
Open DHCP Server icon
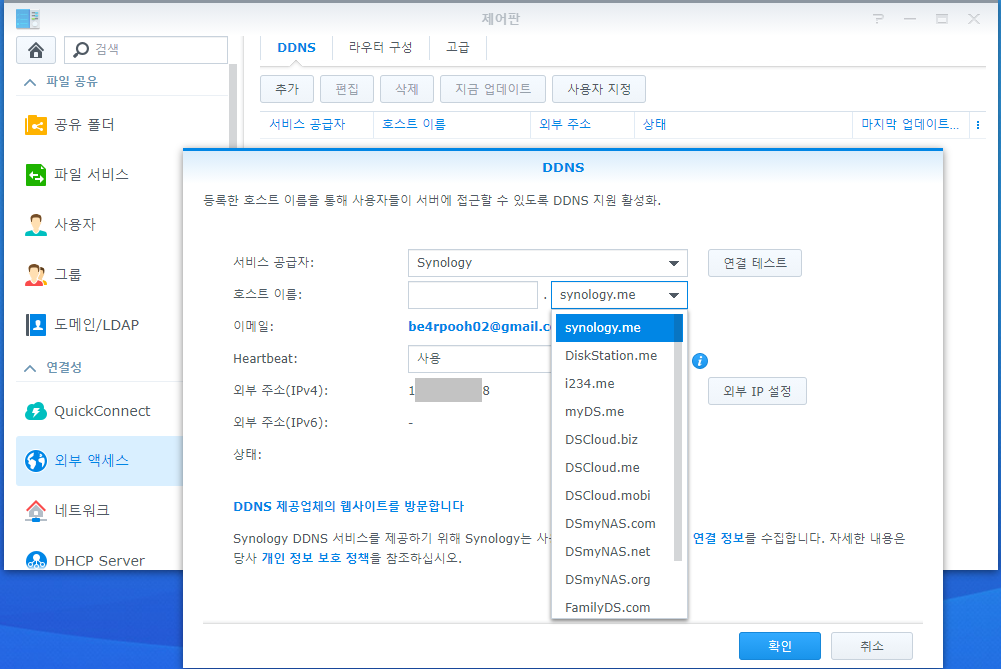(36, 560)
